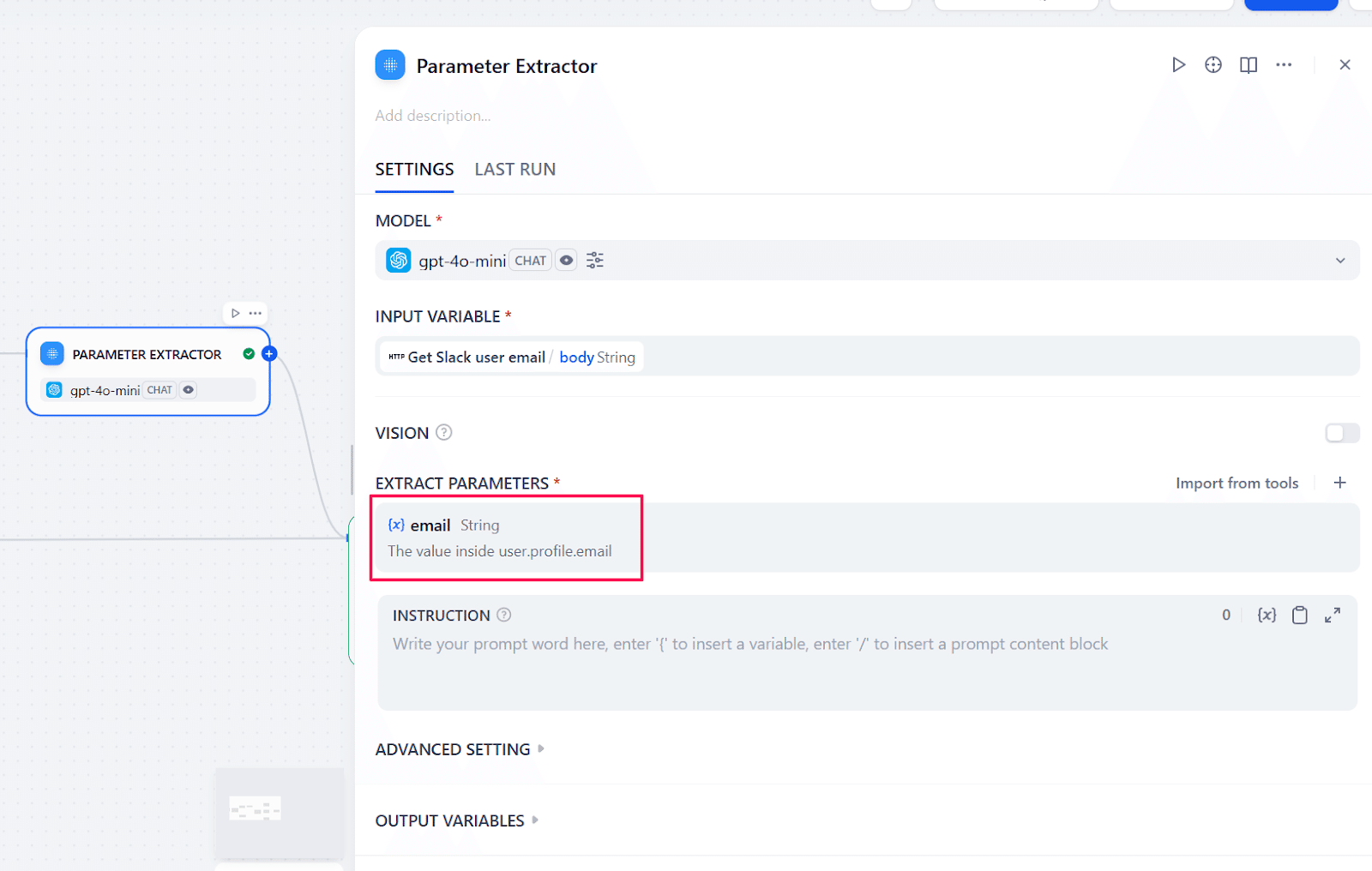Click the crosshair locate-node icon in header

[1213, 65]
